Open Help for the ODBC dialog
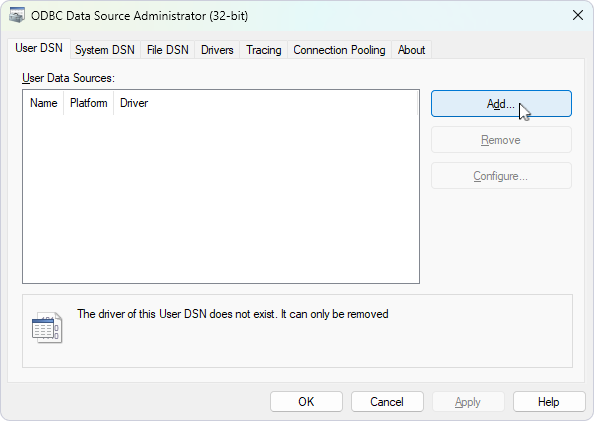594x421 pixels. [549, 402]
